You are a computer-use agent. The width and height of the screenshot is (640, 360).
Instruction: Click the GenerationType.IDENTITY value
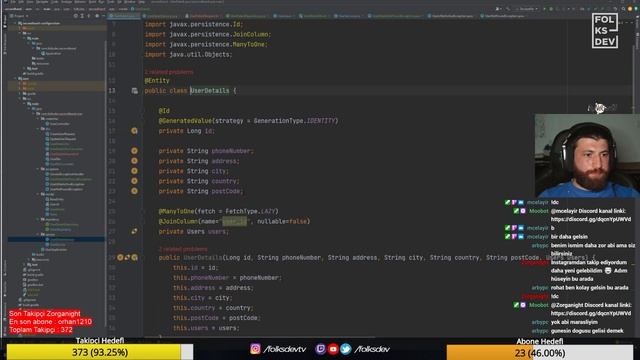pyautogui.click(x=295, y=121)
